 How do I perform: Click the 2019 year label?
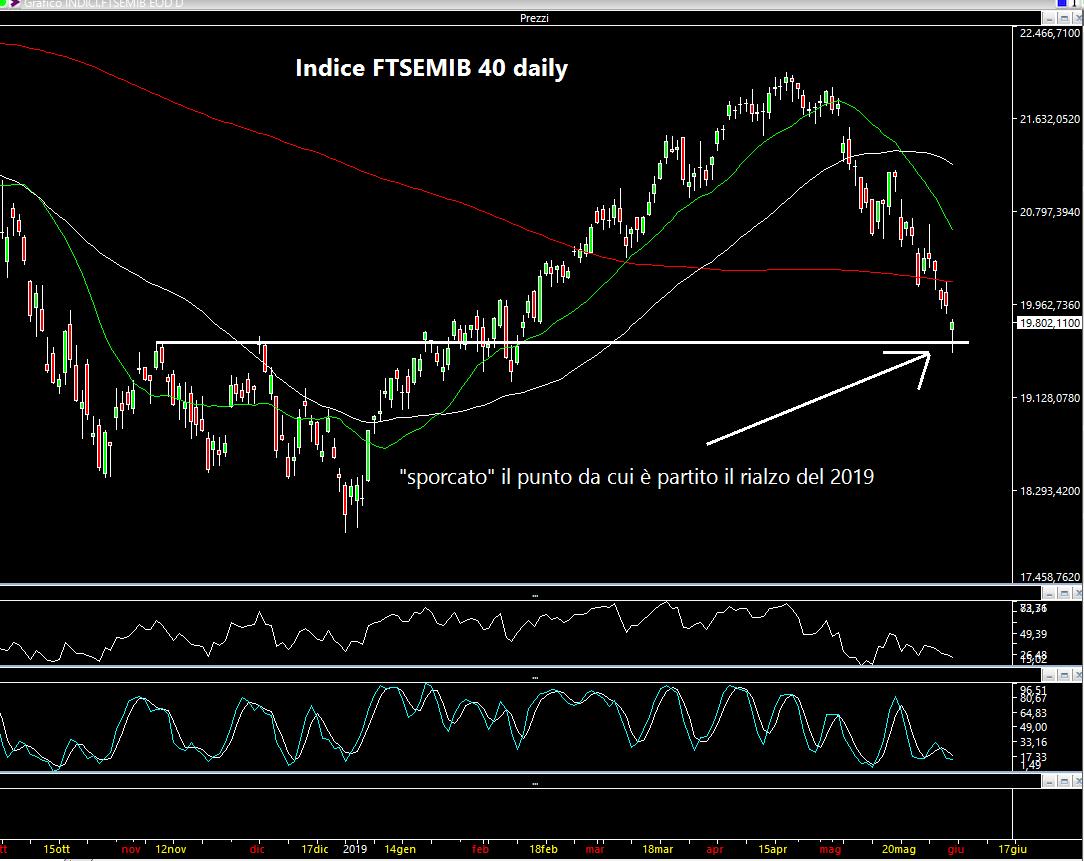click(x=355, y=849)
